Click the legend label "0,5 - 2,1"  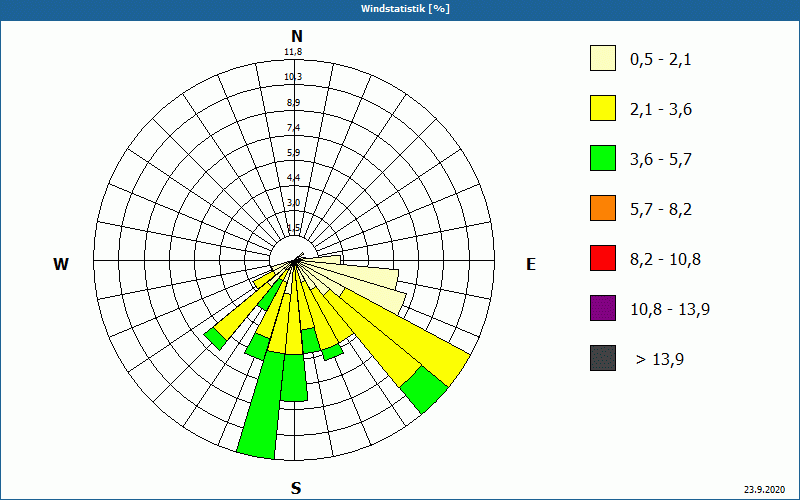(x=661, y=60)
